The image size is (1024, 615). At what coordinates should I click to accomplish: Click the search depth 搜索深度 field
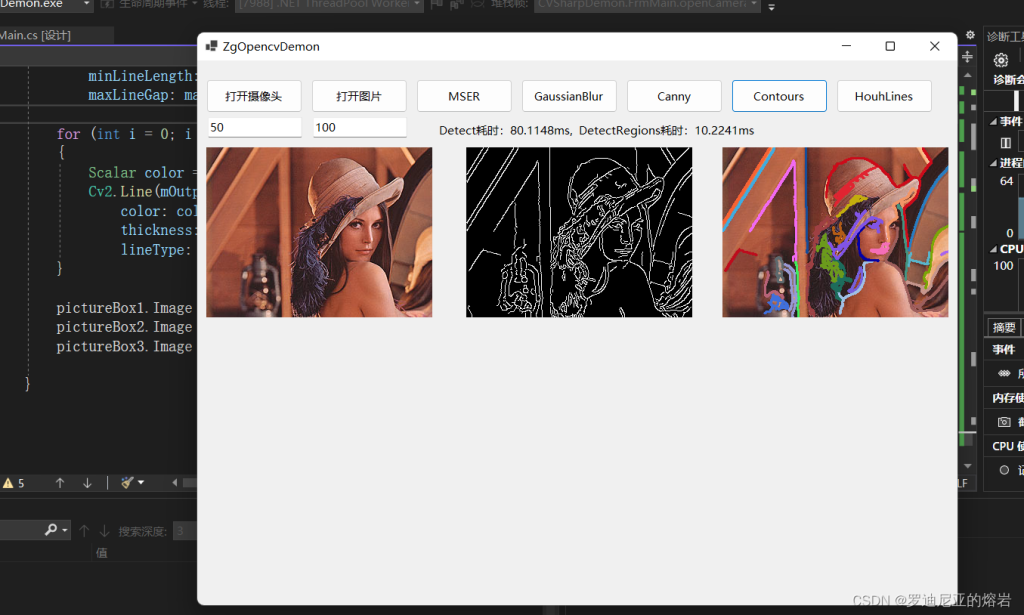tap(185, 531)
